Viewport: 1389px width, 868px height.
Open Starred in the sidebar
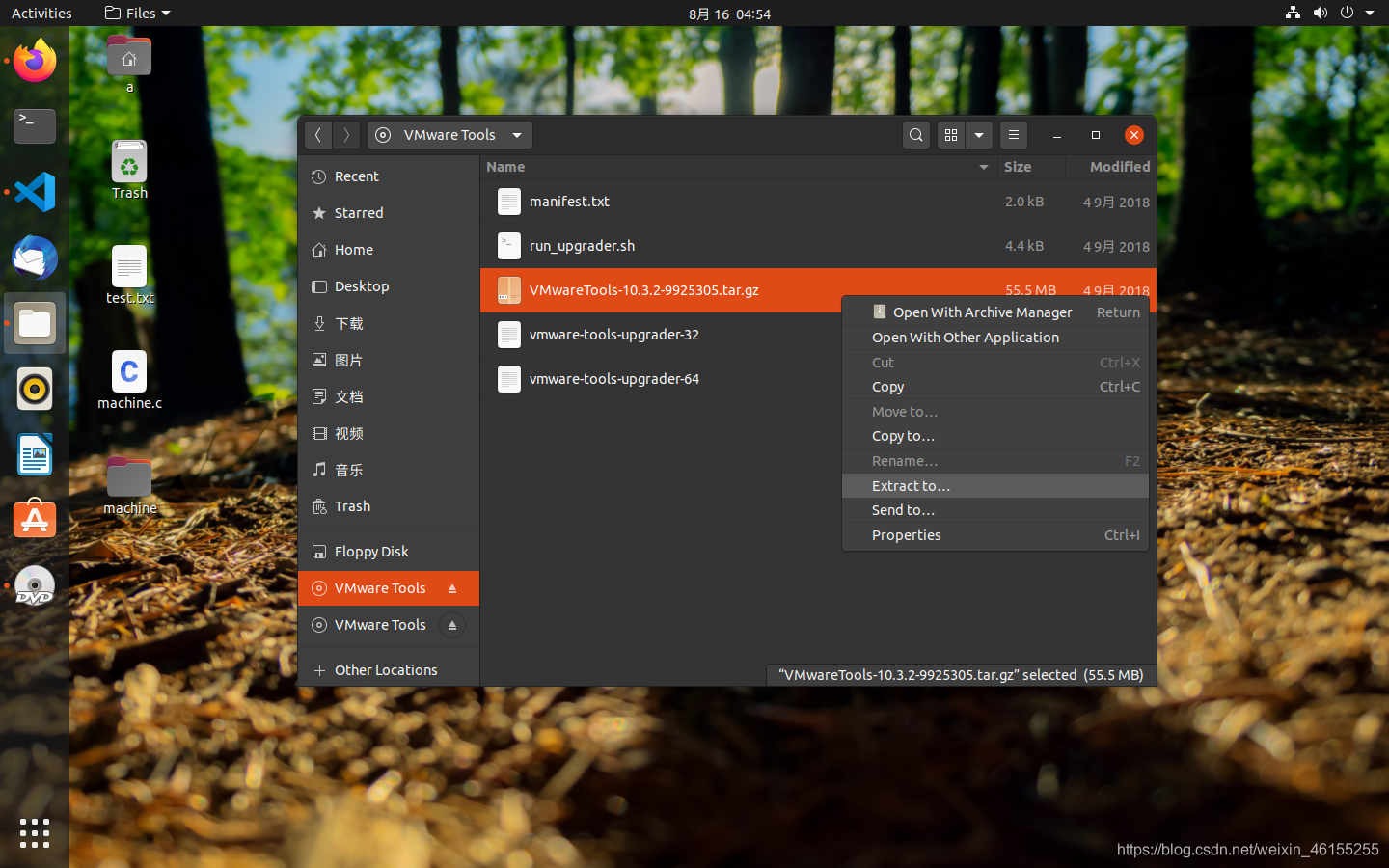(389, 213)
